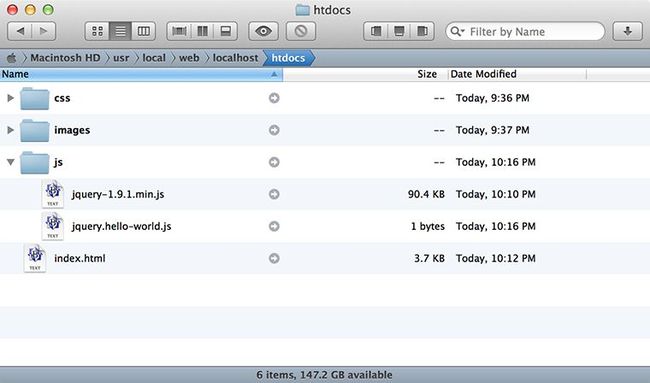Sort by Name column header

click(141, 74)
